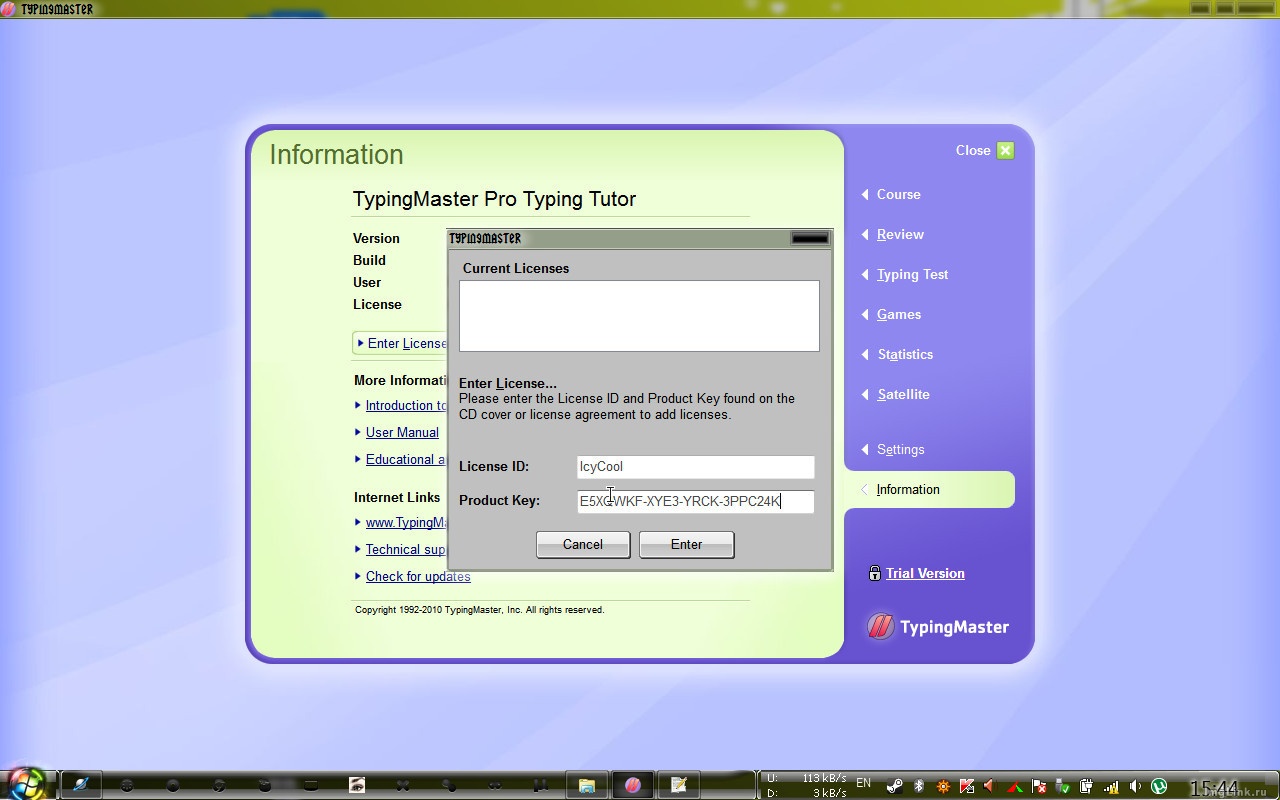Click the TypingMaster taskbar button
The image size is (1280, 800).
point(632,785)
